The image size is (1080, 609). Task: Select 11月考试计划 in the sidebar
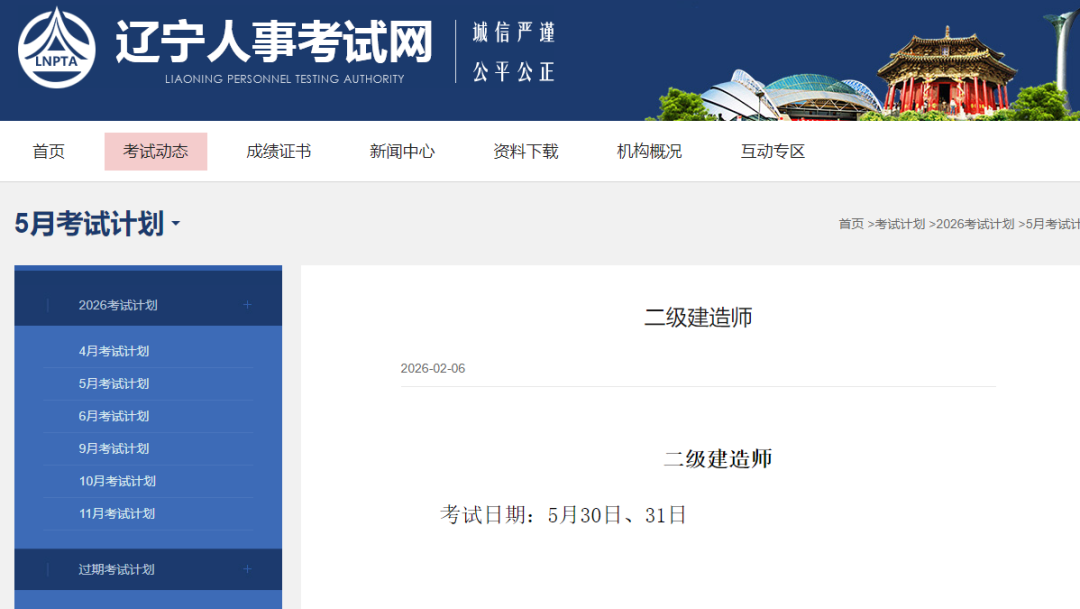click(x=117, y=514)
